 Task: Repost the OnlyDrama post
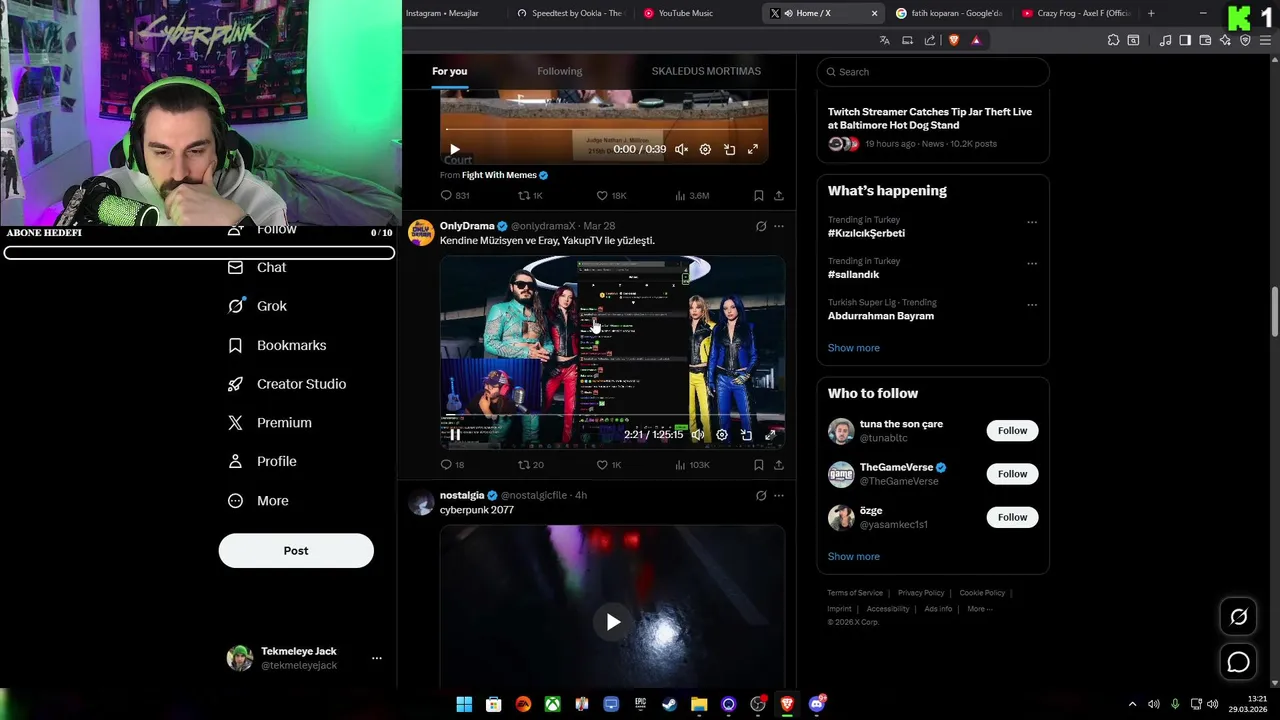tap(531, 465)
